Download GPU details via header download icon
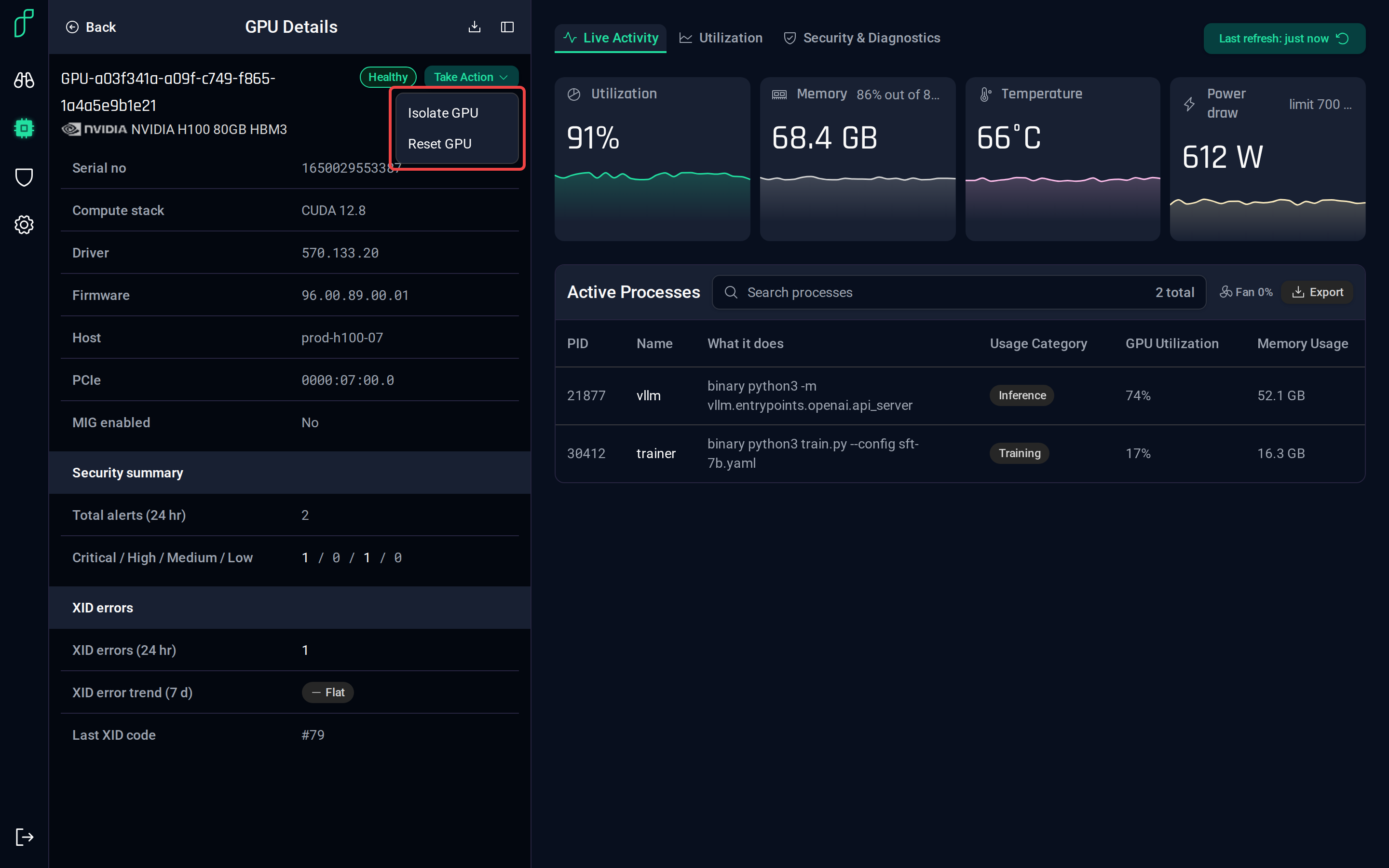This screenshot has width=1389, height=868. (474, 27)
